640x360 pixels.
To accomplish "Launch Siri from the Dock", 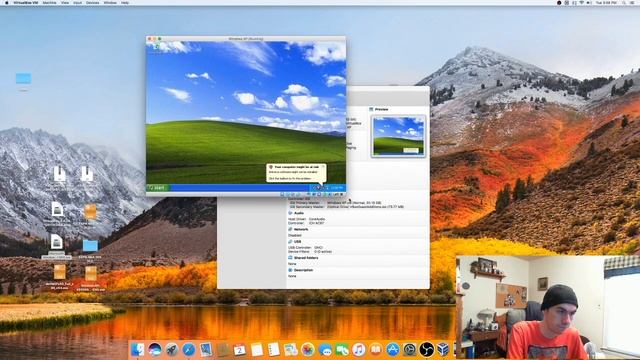I will pyautogui.click(x=155, y=349).
